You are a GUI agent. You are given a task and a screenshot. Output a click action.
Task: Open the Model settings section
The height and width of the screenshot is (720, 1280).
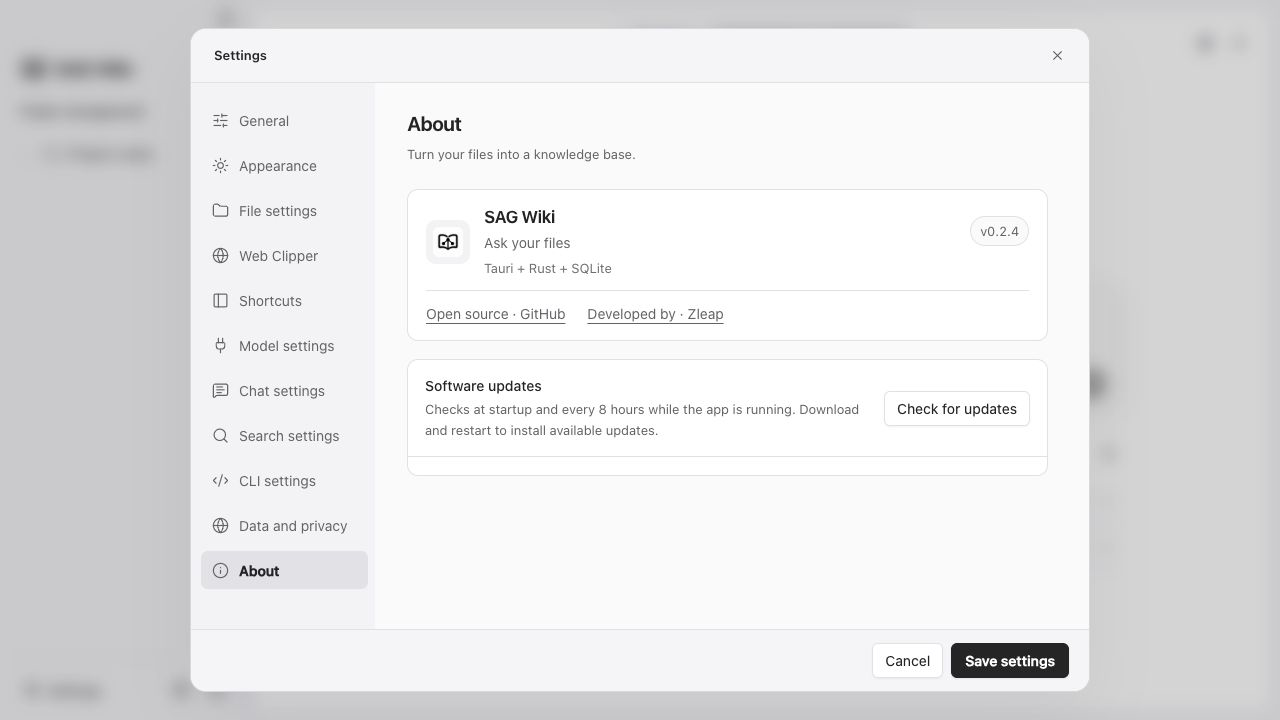pyautogui.click(x=284, y=346)
